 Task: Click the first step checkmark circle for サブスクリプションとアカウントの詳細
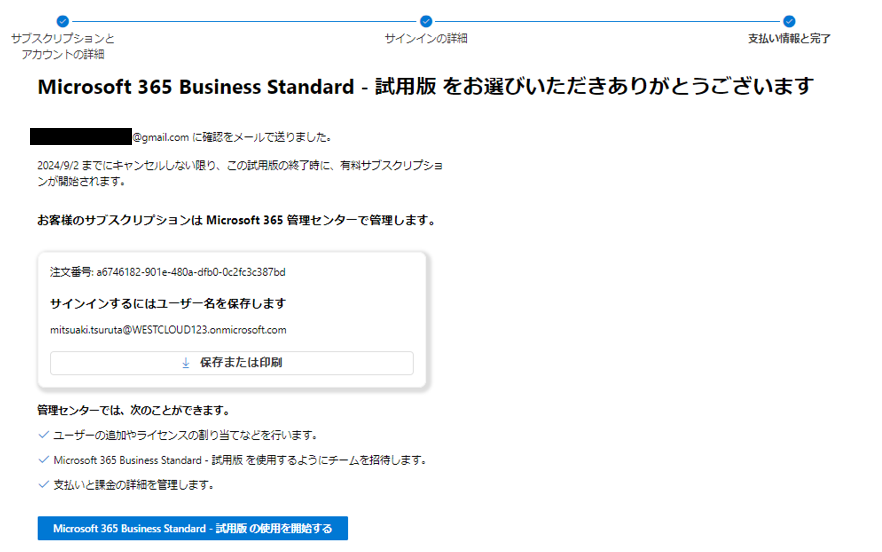(62, 21)
